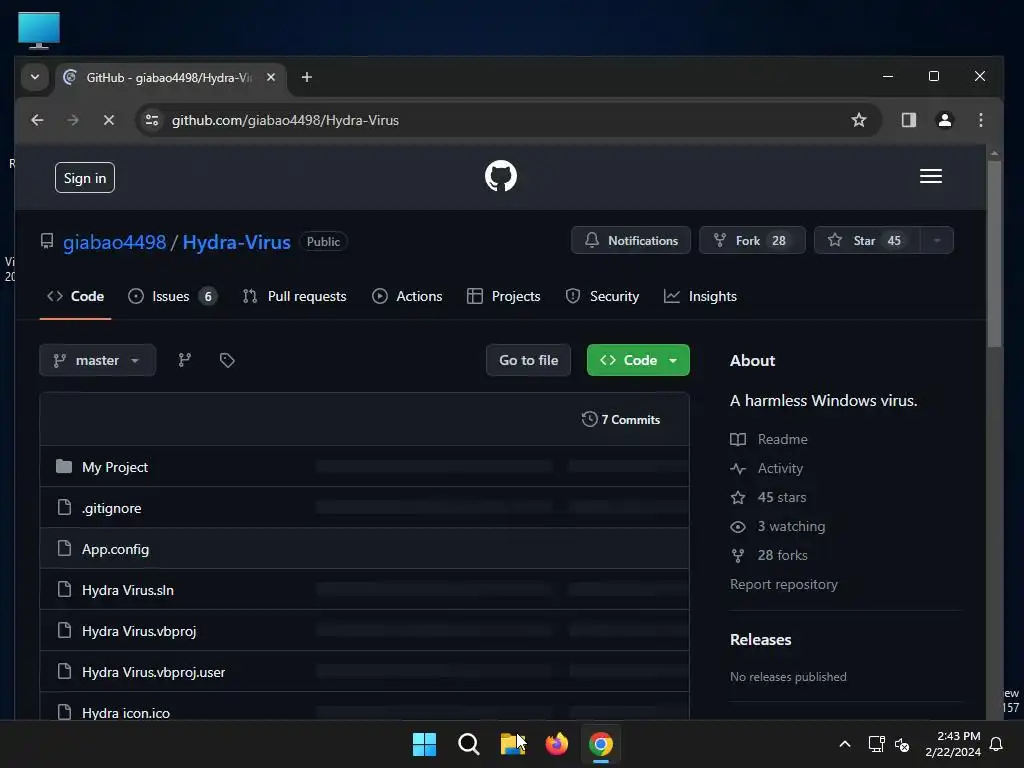Viewport: 1024px width, 768px height.
Task: Expand the tab search dropdown
Action: pyautogui.click(x=35, y=77)
